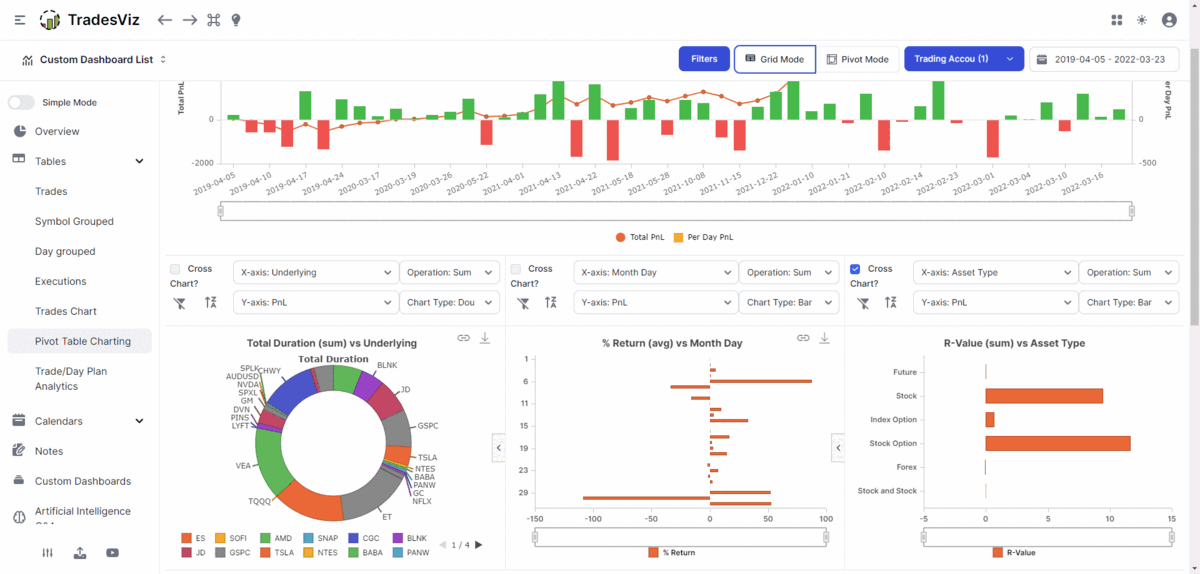
Task: Open the user profile icon
Action: tap(1169, 20)
